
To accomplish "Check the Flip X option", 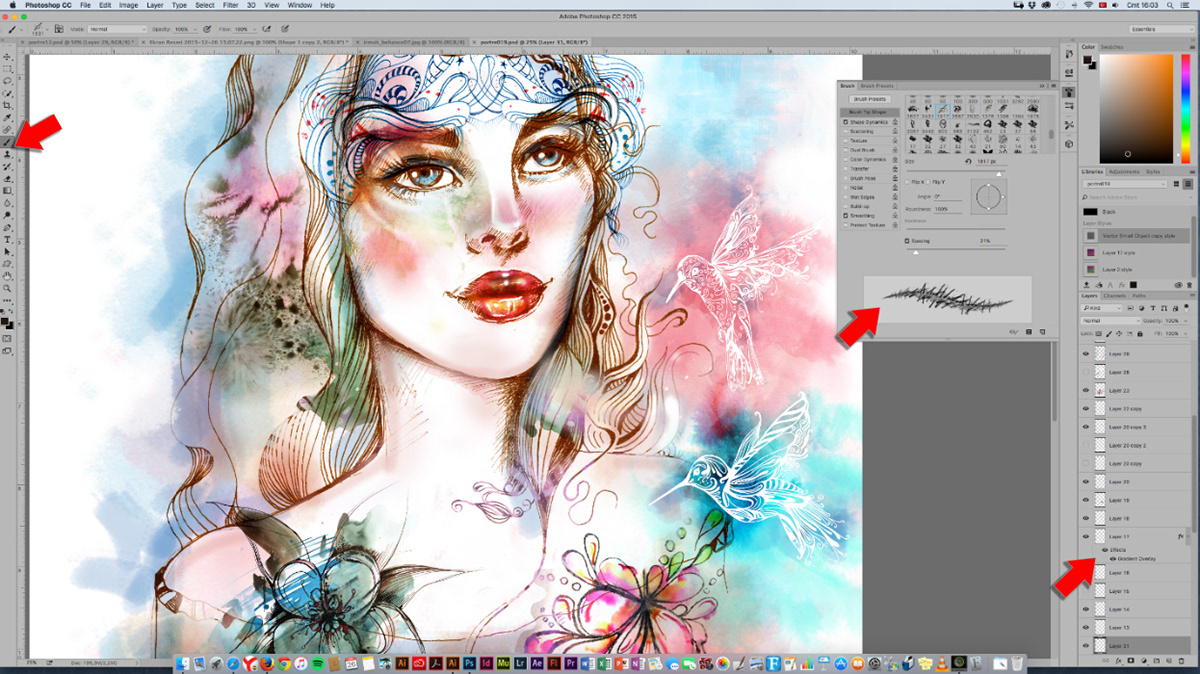I will [x=908, y=181].
